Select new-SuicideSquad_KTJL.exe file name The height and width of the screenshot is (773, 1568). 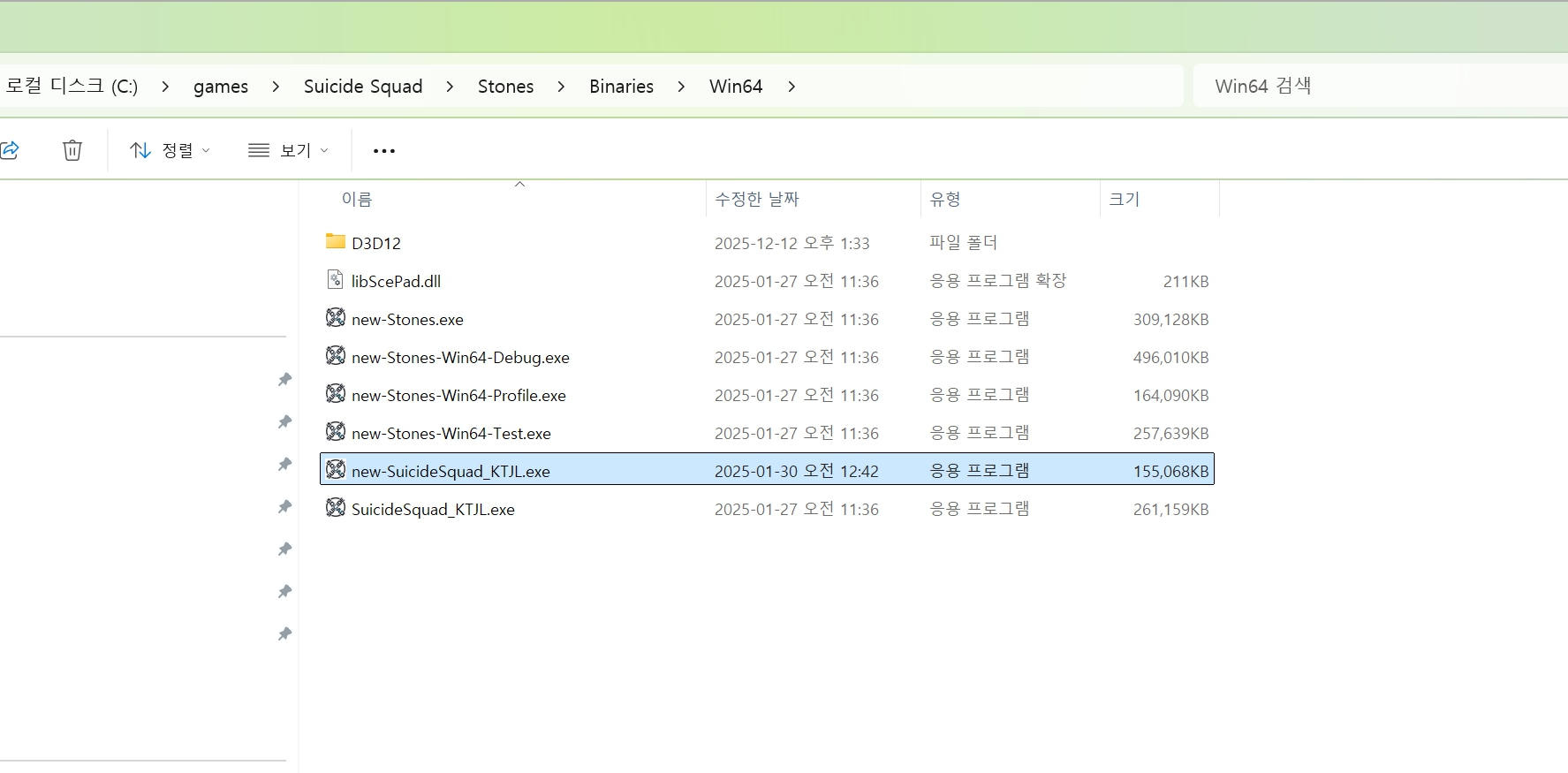point(451,471)
